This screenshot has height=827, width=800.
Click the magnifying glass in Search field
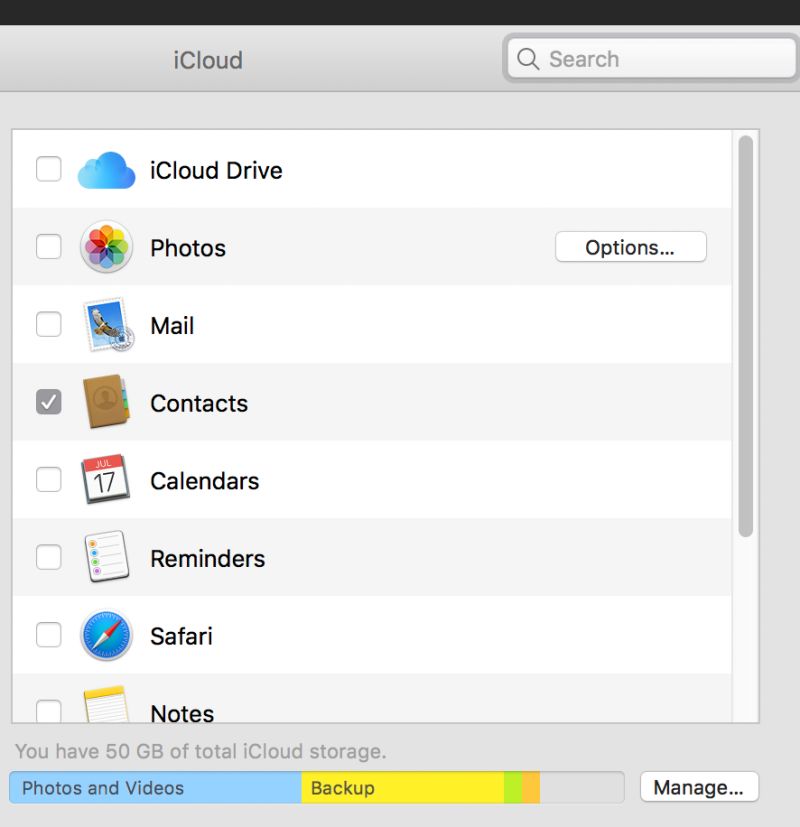528,59
